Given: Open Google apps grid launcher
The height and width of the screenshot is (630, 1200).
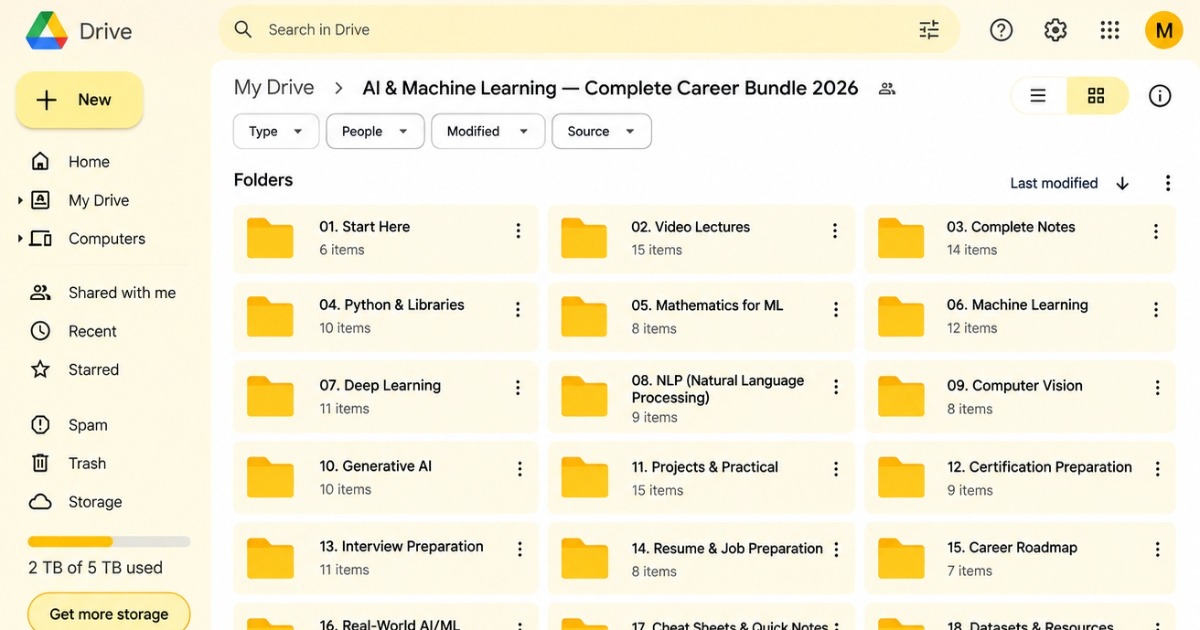Looking at the screenshot, I should [1109, 30].
